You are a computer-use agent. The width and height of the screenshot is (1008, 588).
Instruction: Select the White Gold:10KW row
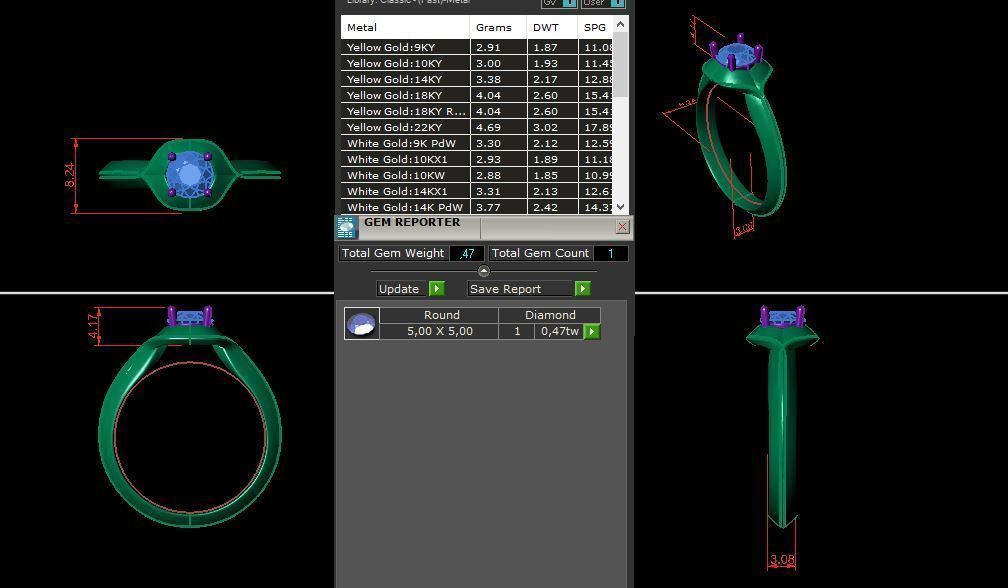[477, 175]
